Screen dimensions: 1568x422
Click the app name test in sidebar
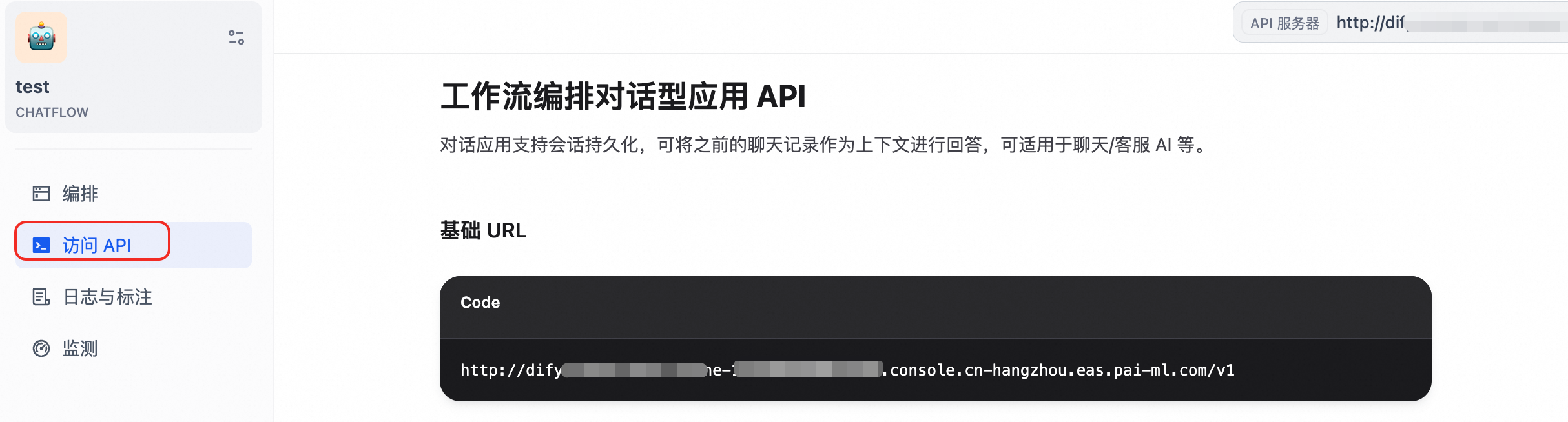click(32, 86)
